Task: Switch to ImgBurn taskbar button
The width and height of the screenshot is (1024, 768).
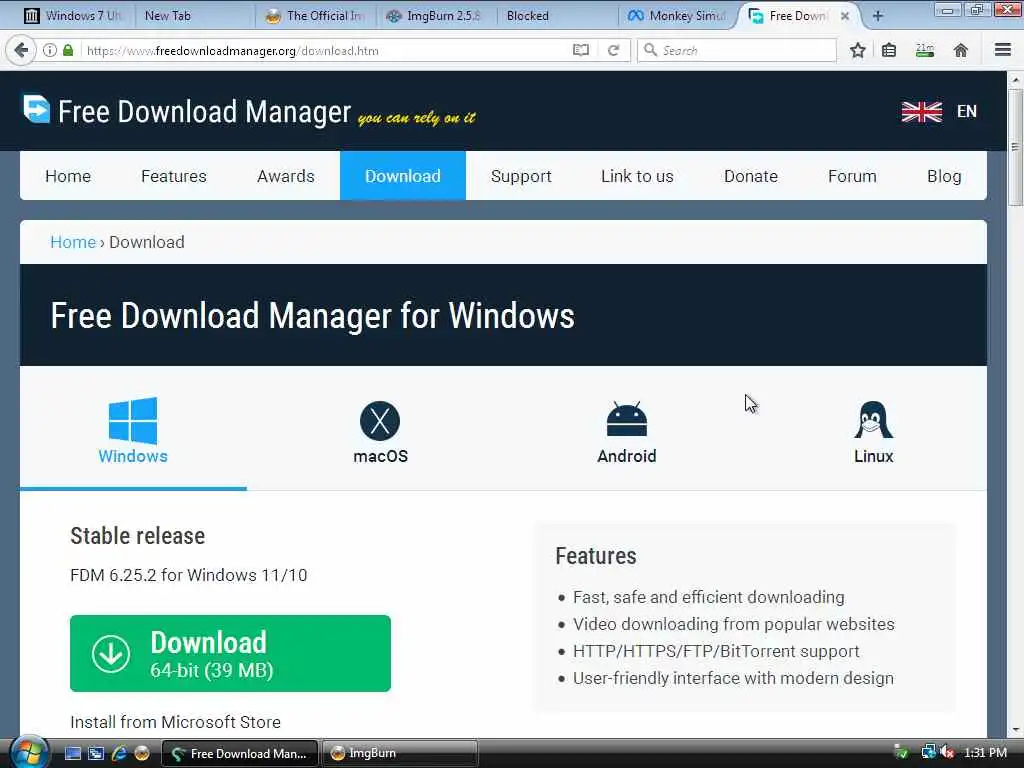Action: pos(399,753)
